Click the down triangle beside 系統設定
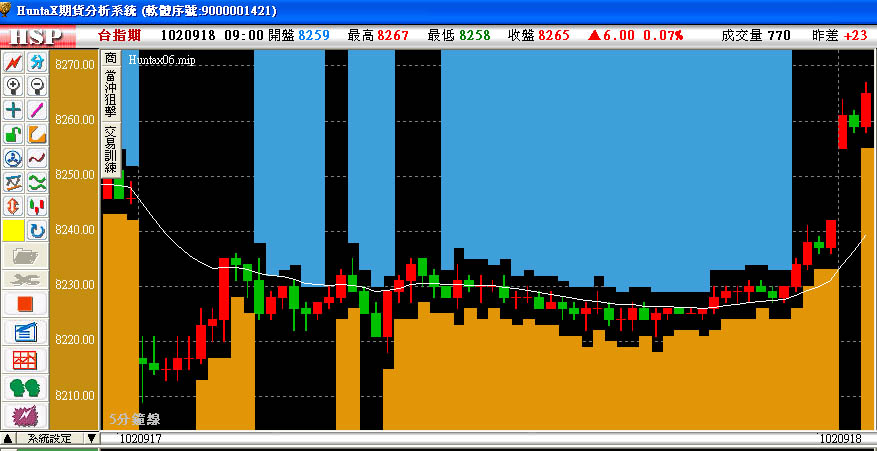 pos(92,439)
